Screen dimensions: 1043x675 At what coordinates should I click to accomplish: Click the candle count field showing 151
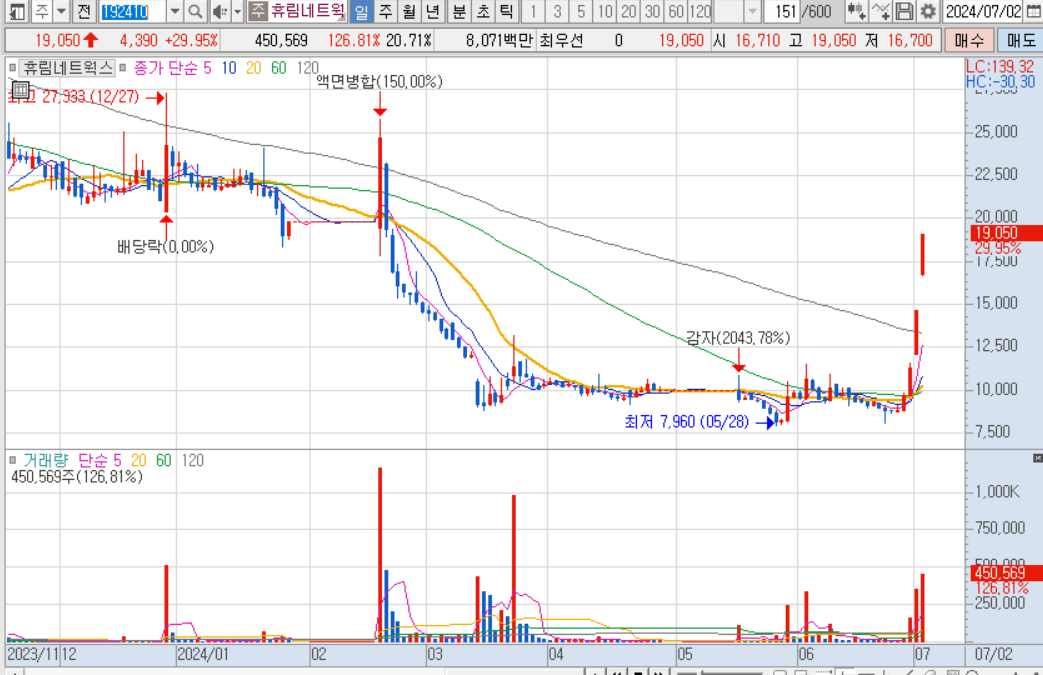[782, 11]
